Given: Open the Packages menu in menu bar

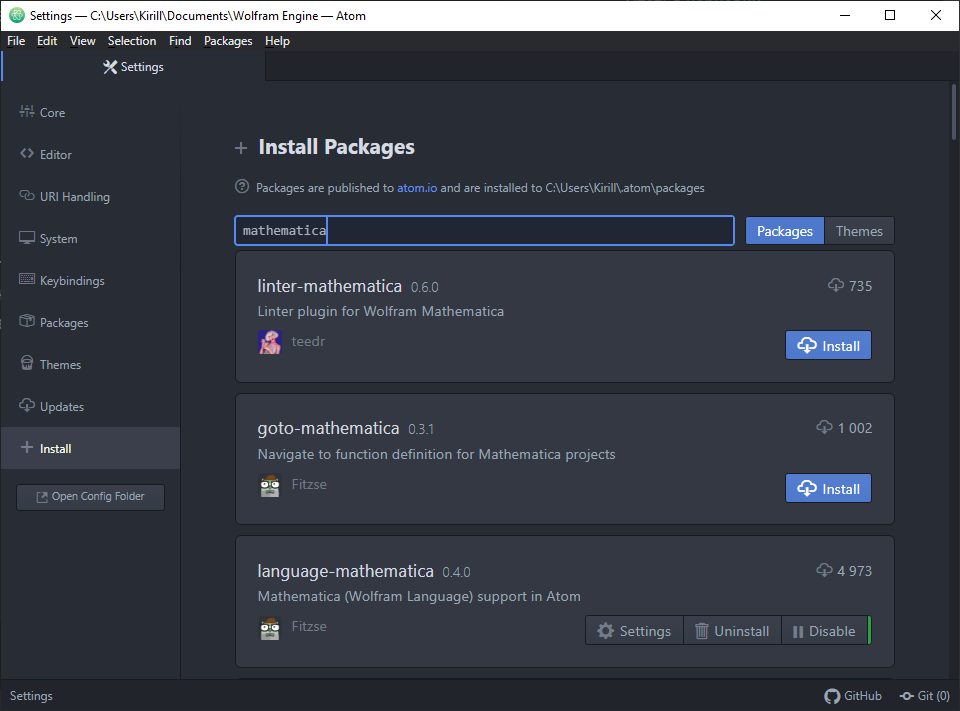Looking at the screenshot, I should point(228,41).
